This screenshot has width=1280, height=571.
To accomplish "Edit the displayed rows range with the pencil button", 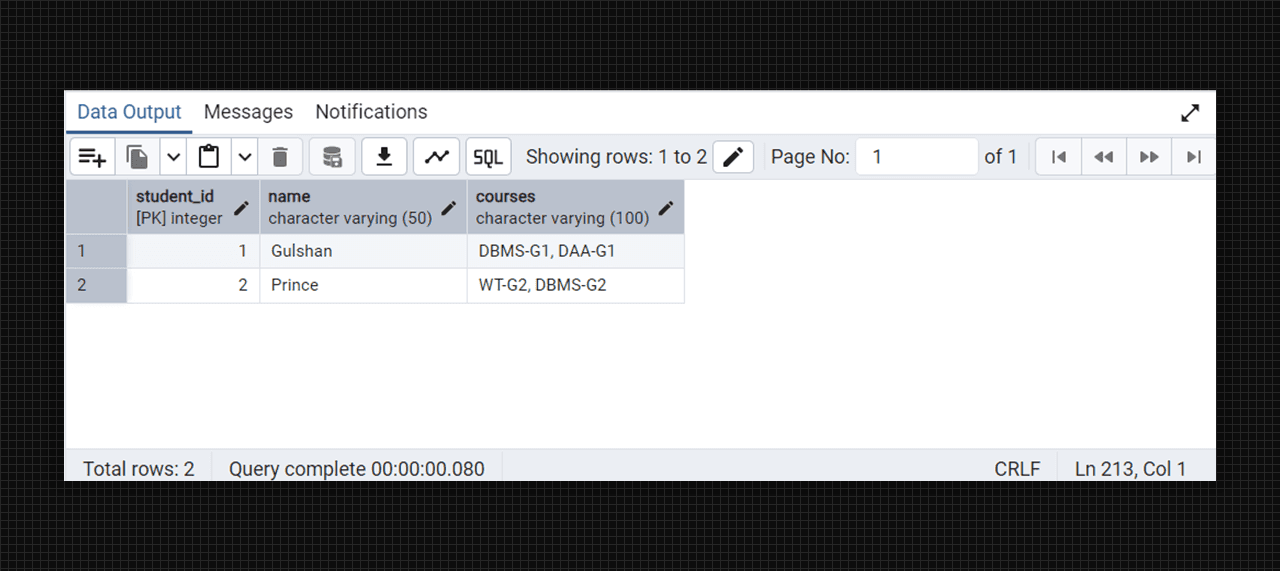I will 733,157.
